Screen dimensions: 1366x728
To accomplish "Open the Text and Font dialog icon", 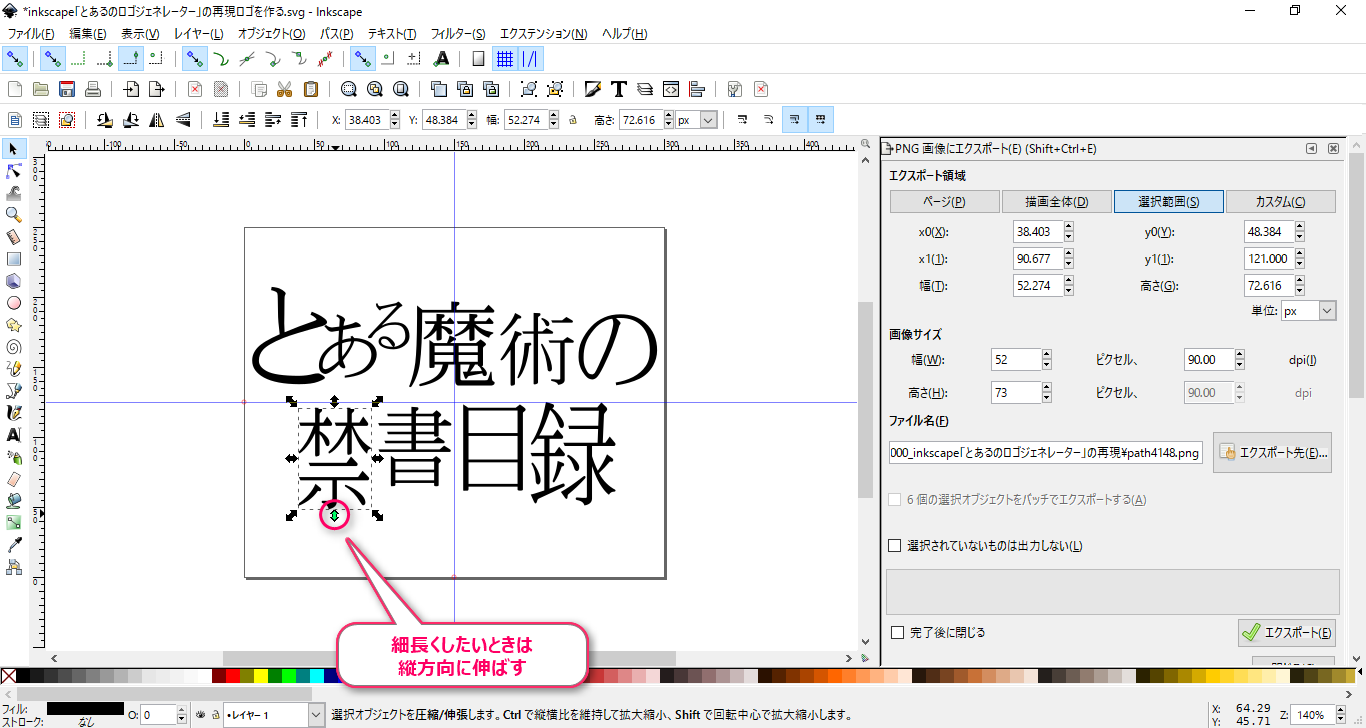I will [x=619, y=89].
